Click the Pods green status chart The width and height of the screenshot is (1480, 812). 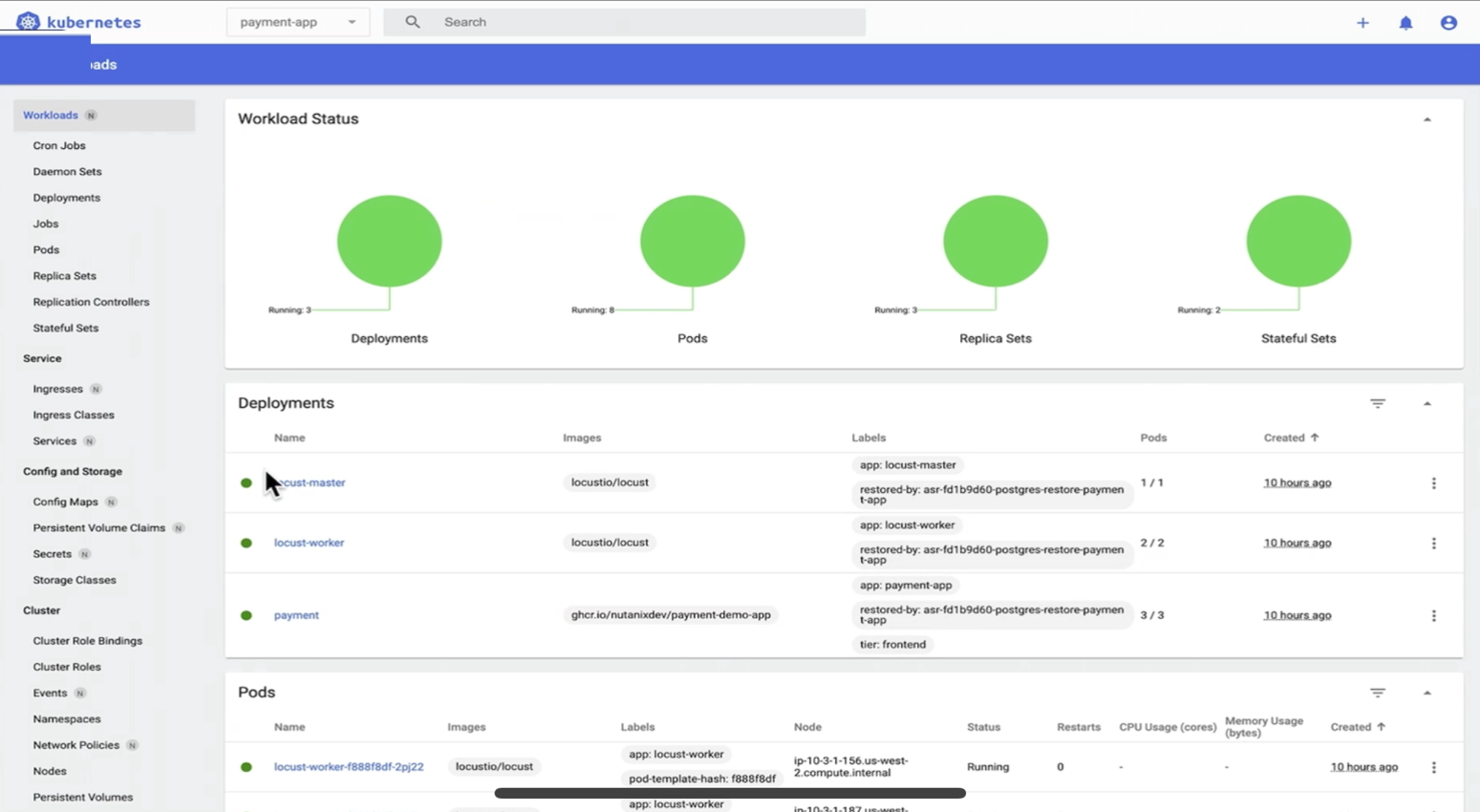pyautogui.click(x=693, y=241)
